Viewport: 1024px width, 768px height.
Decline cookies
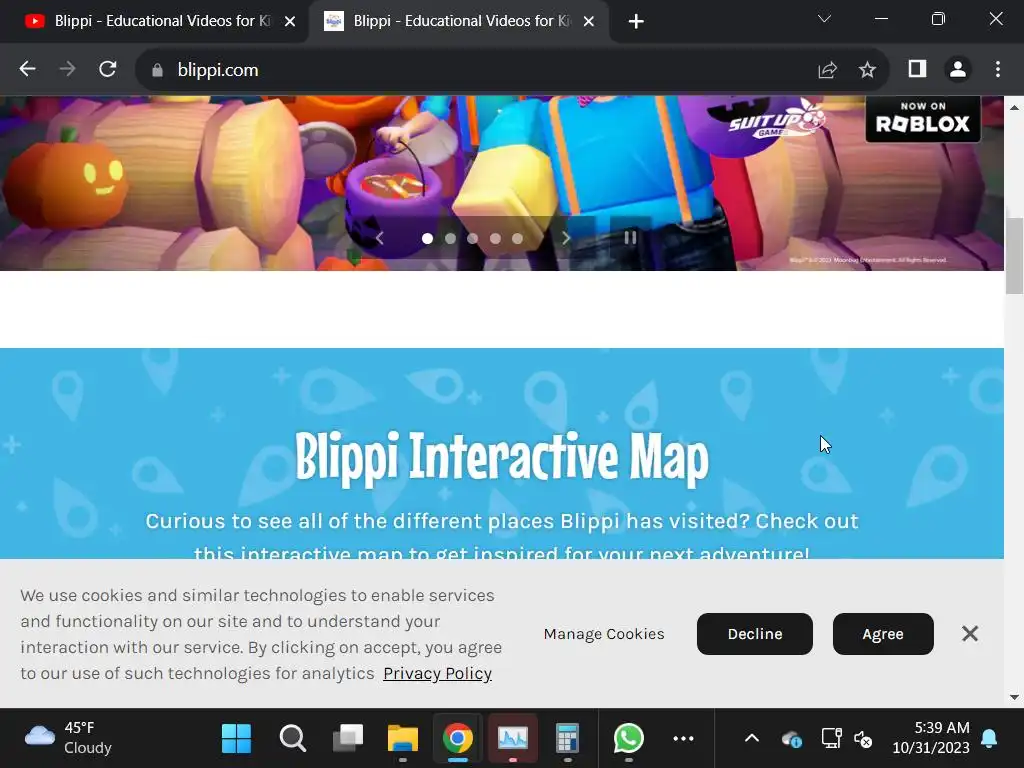click(755, 634)
